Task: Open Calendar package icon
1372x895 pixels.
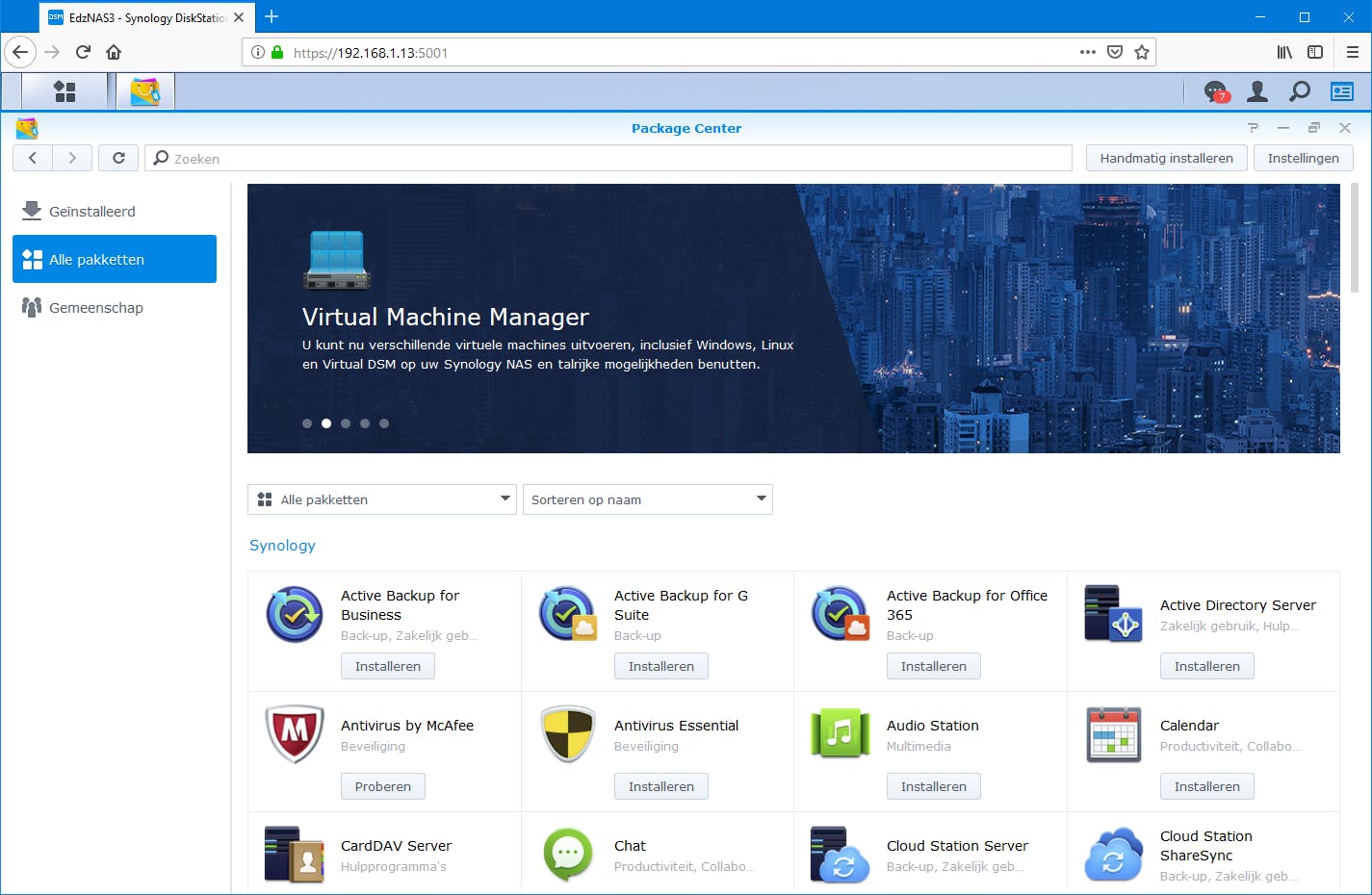Action: (x=1113, y=734)
